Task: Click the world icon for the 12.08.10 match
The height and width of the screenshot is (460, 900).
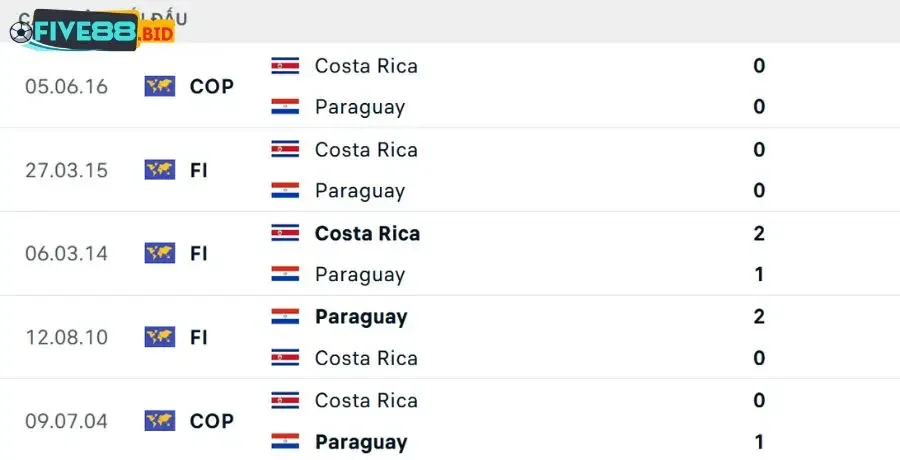Action: point(159,337)
